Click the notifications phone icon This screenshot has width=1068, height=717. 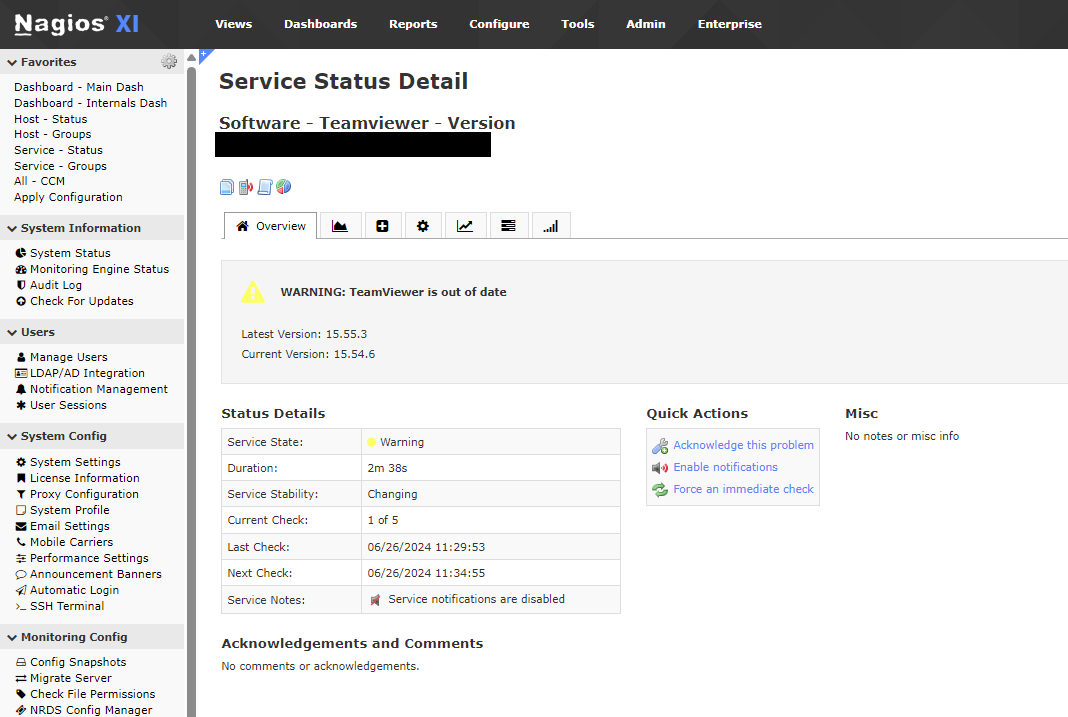coord(246,187)
